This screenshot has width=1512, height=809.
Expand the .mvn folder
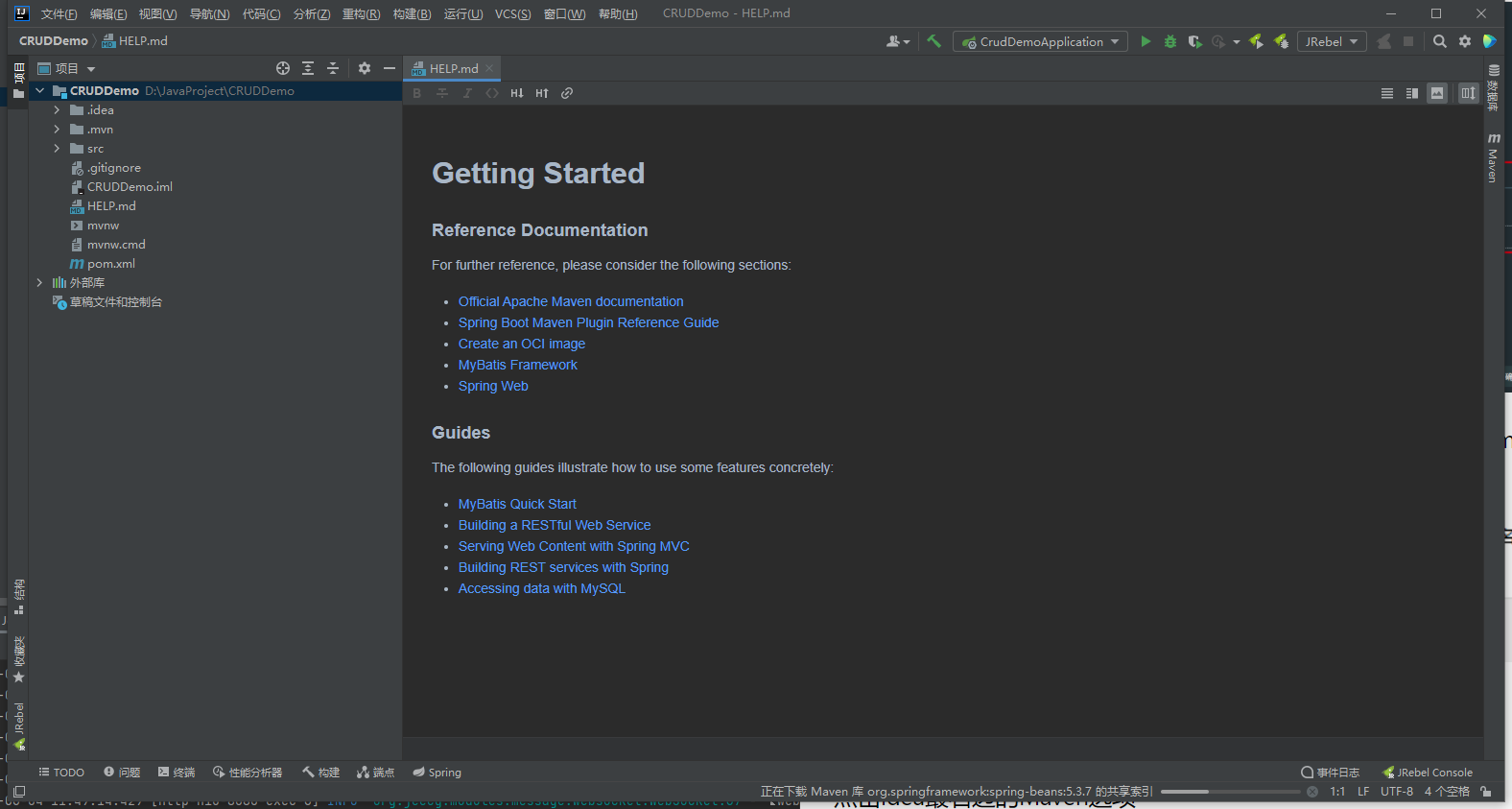57,130
